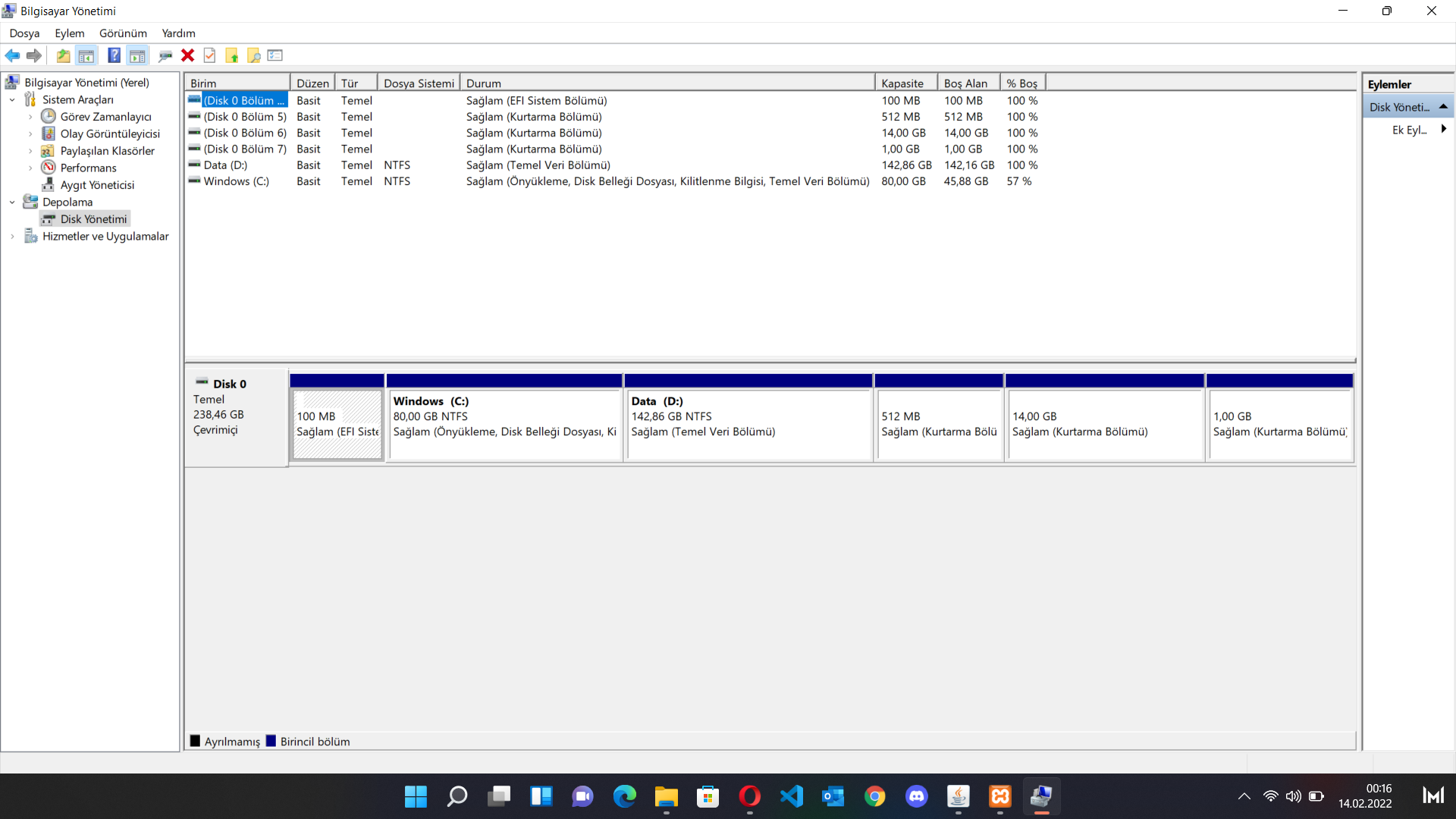The width and height of the screenshot is (1456, 819).
Task: Click the Properties checkmark page icon
Action: coord(210,55)
